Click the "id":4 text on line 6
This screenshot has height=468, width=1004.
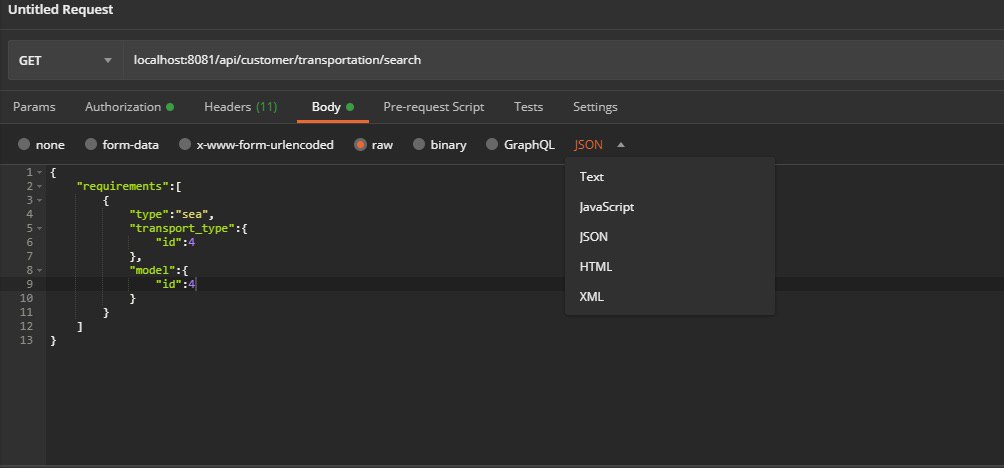(175, 242)
